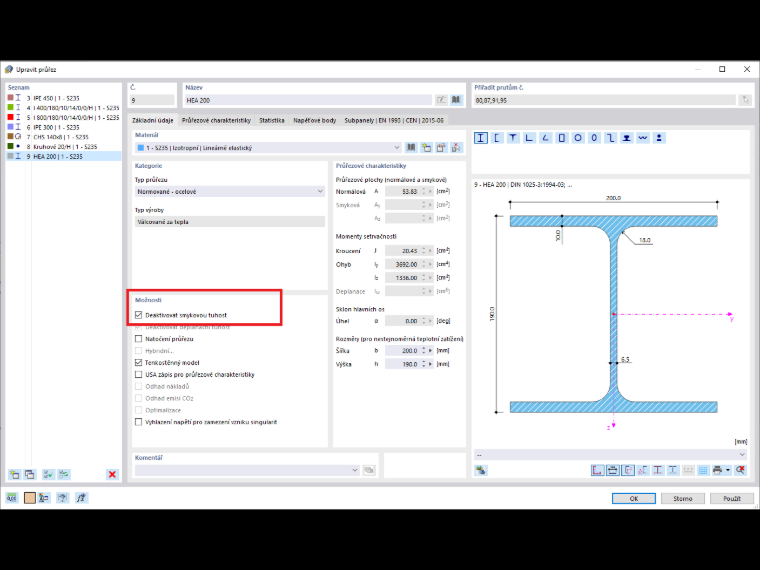Open arrow menu beside Normálová A value
Viewport: 760px width, 570px height.
(x=430, y=191)
